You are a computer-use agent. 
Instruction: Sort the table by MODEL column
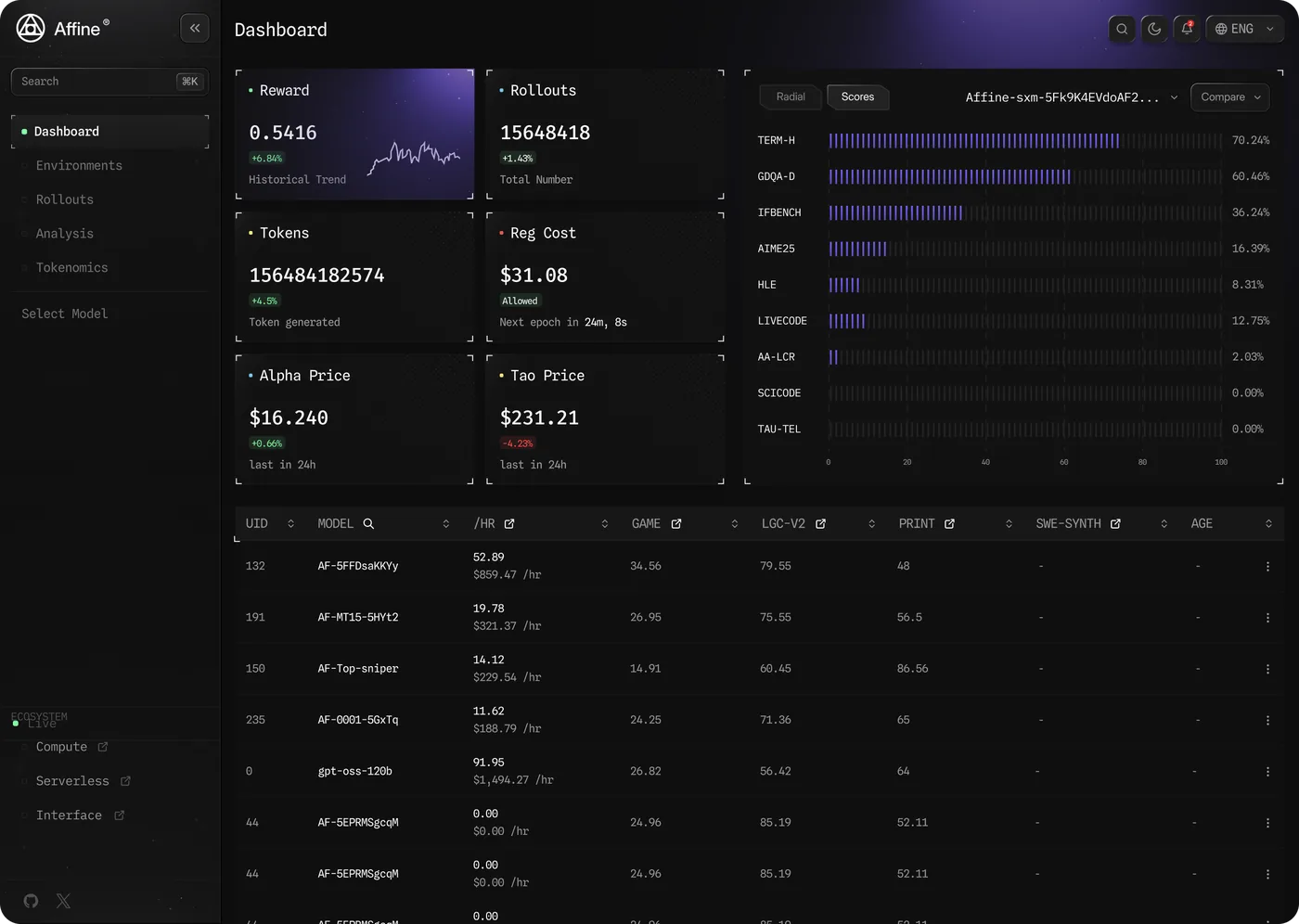click(446, 524)
